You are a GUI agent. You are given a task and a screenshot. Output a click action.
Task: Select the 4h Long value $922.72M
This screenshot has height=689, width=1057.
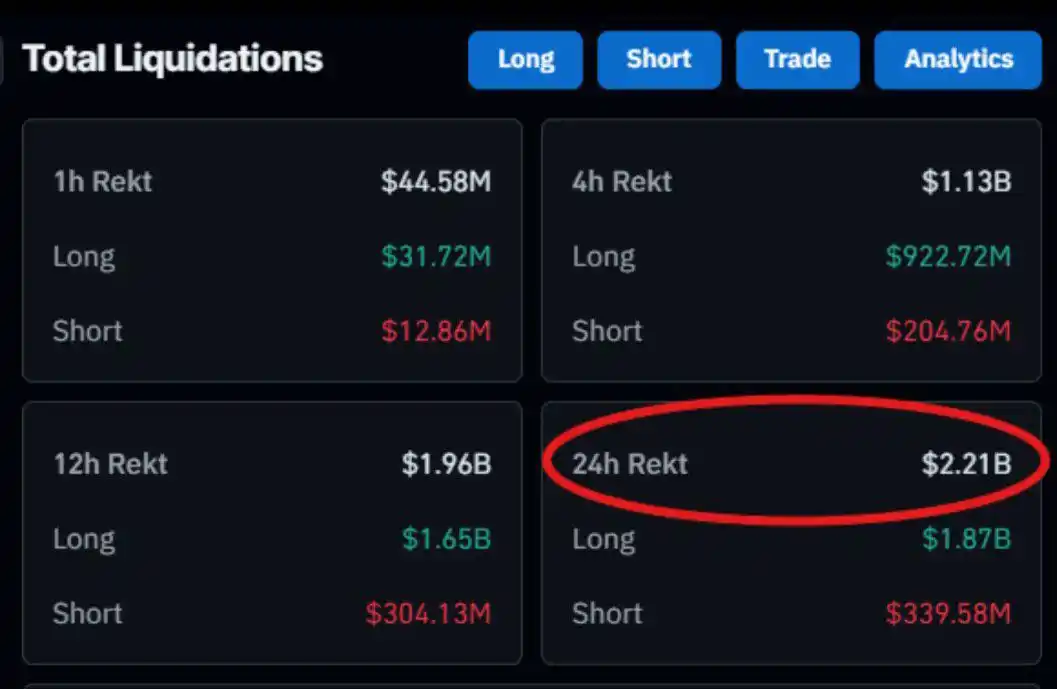[x=948, y=256]
